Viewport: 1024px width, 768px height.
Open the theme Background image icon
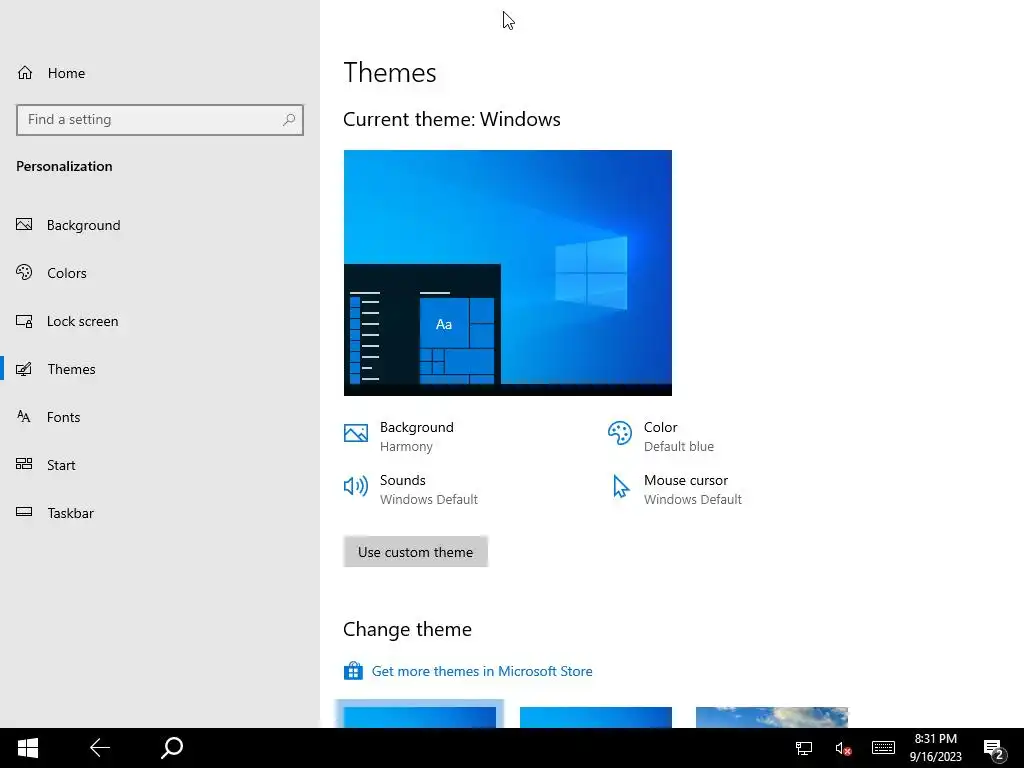coord(356,433)
